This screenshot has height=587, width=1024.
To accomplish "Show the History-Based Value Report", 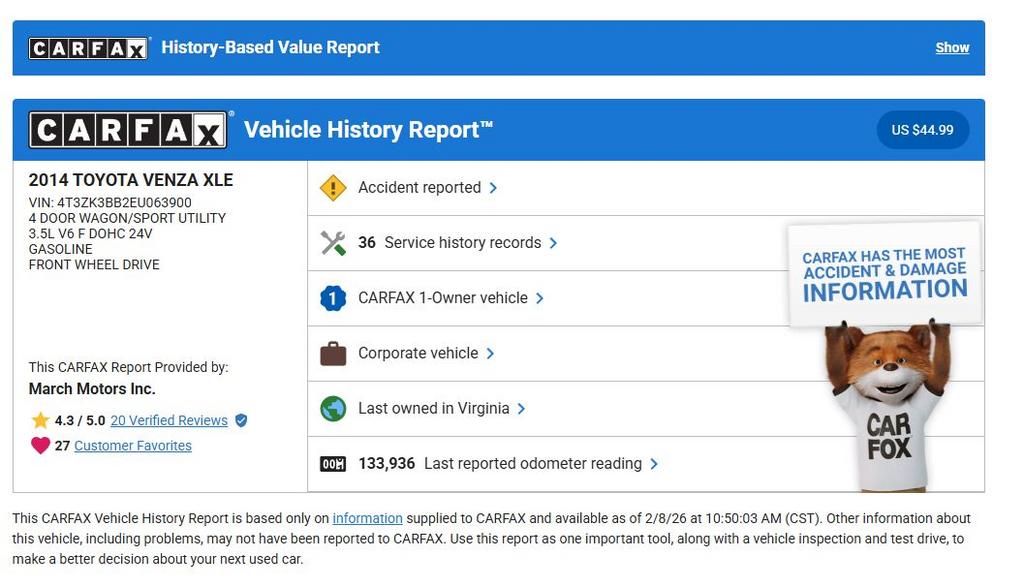I will [x=952, y=48].
